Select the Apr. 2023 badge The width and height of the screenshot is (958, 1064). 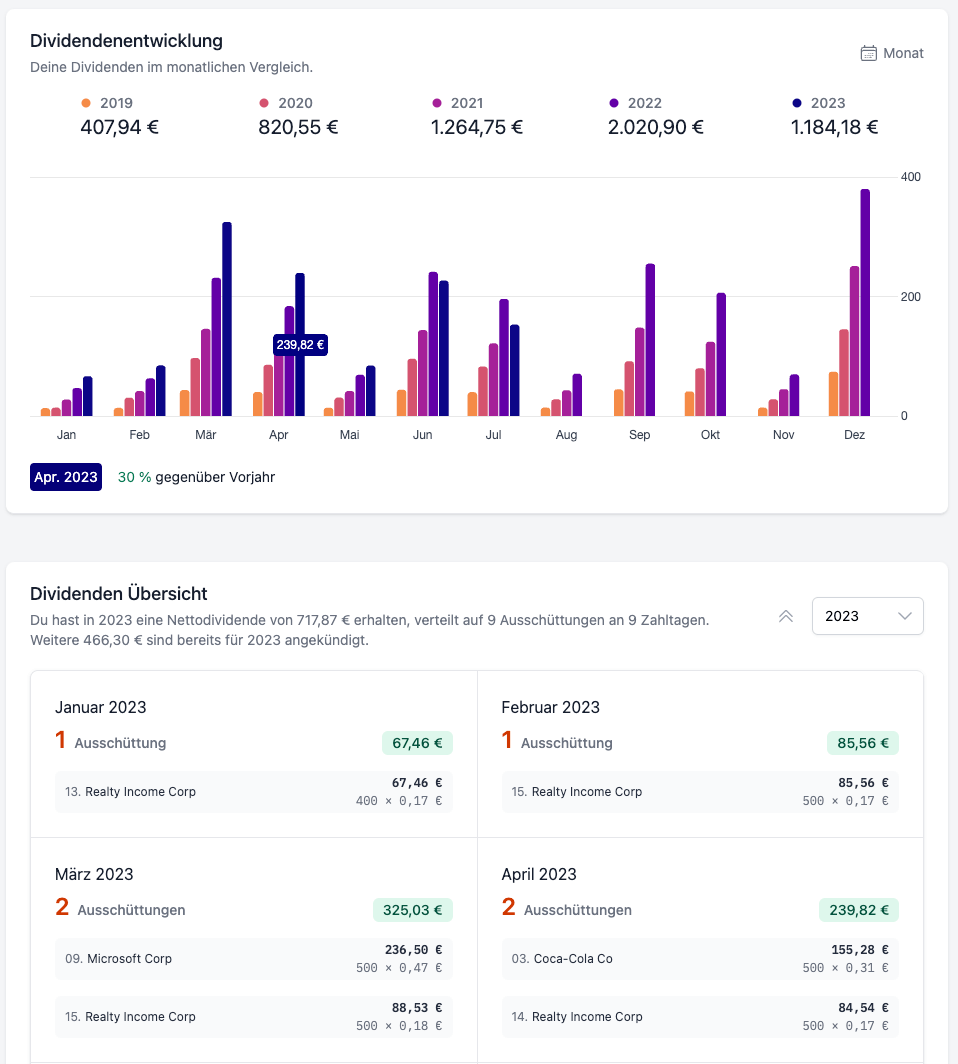(66, 477)
